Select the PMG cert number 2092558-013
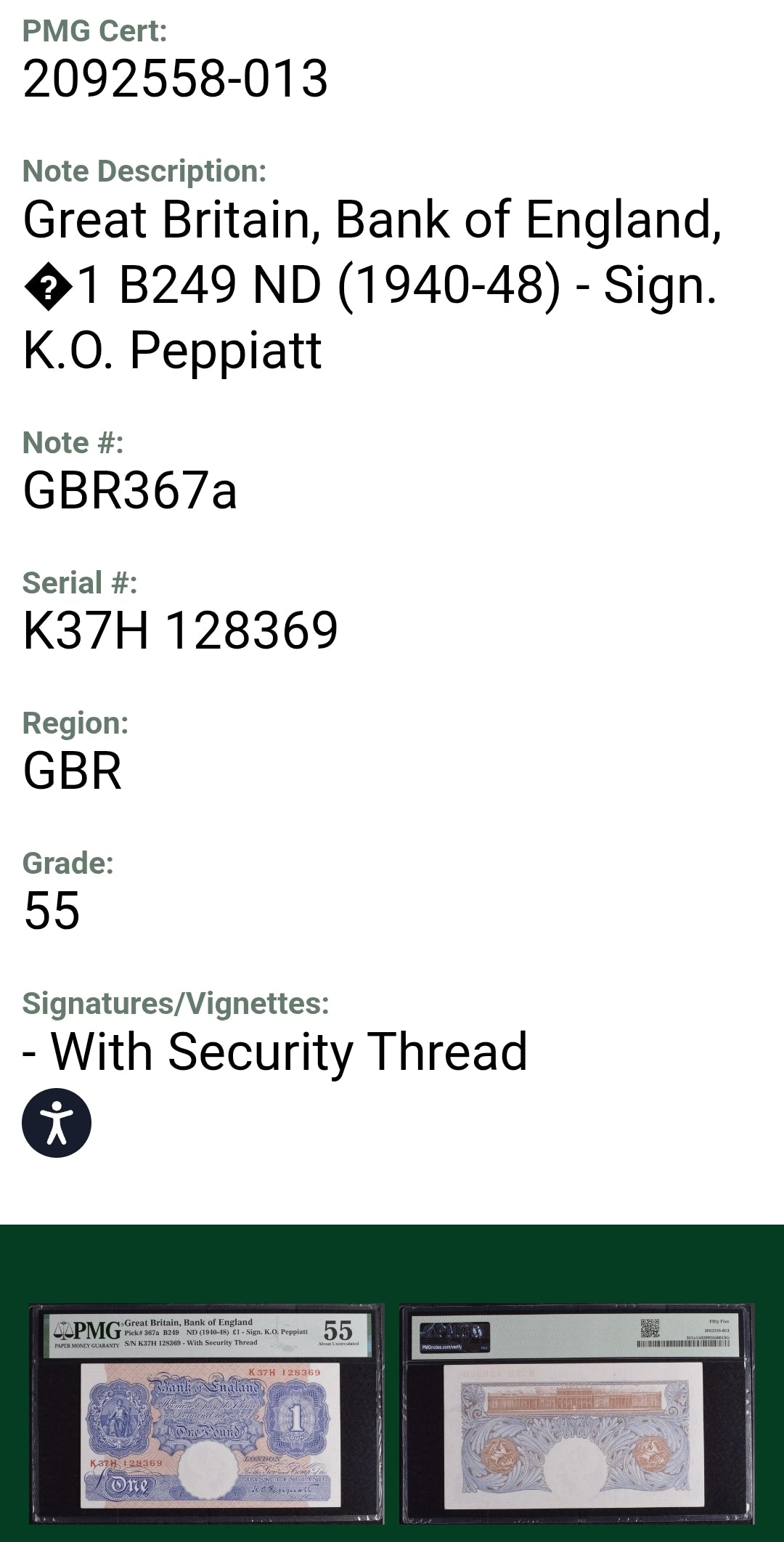784x1542 pixels. tap(176, 78)
